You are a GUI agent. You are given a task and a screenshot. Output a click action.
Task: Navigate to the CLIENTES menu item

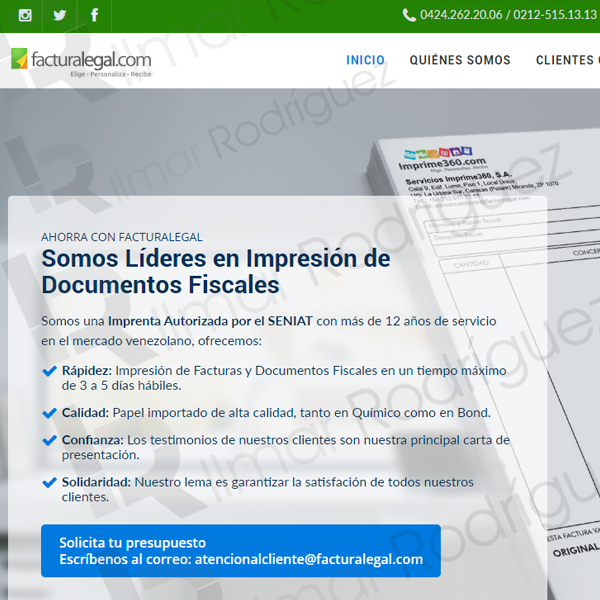point(566,60)
